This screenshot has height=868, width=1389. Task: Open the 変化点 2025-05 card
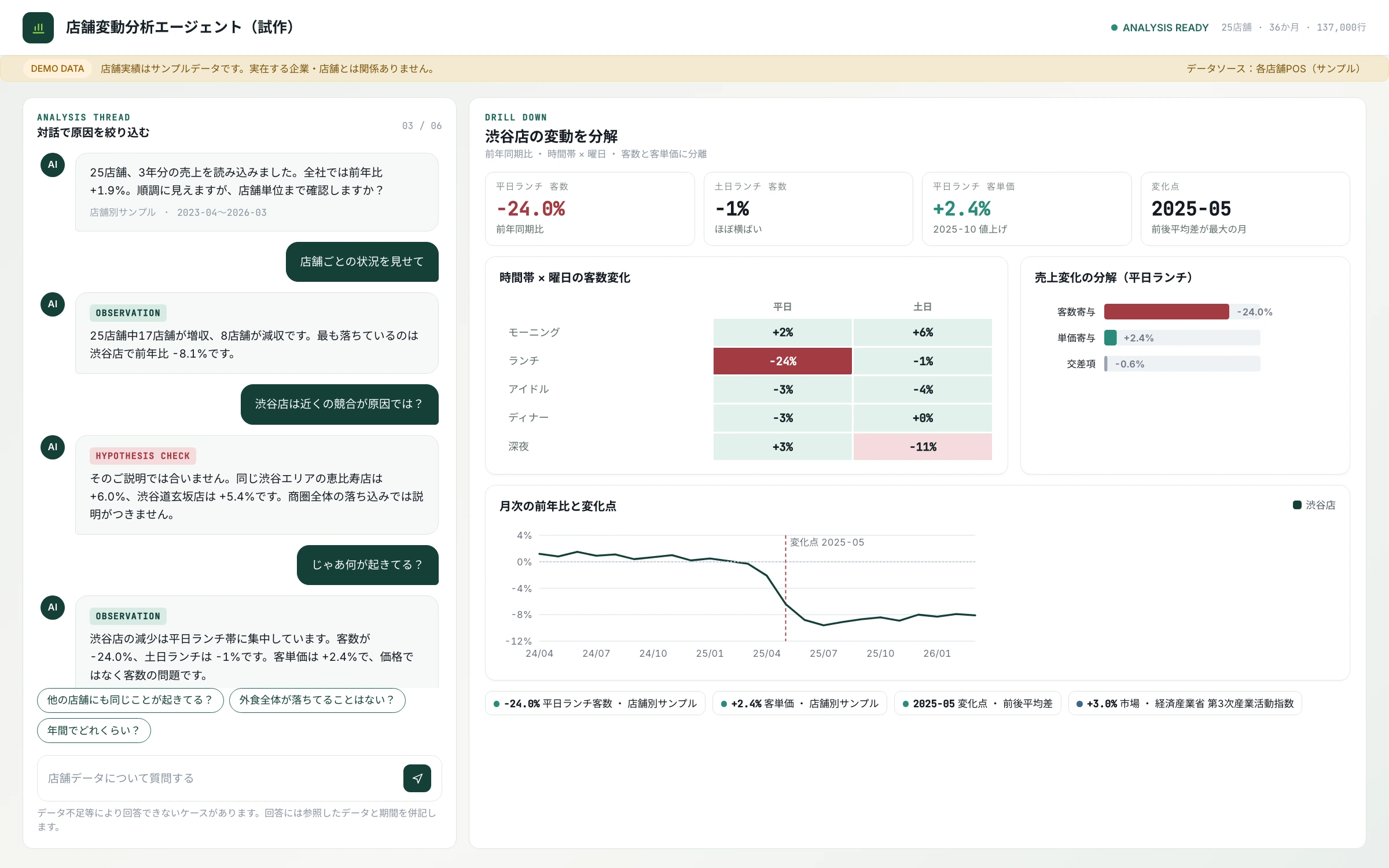click(x=1245, y=209)
